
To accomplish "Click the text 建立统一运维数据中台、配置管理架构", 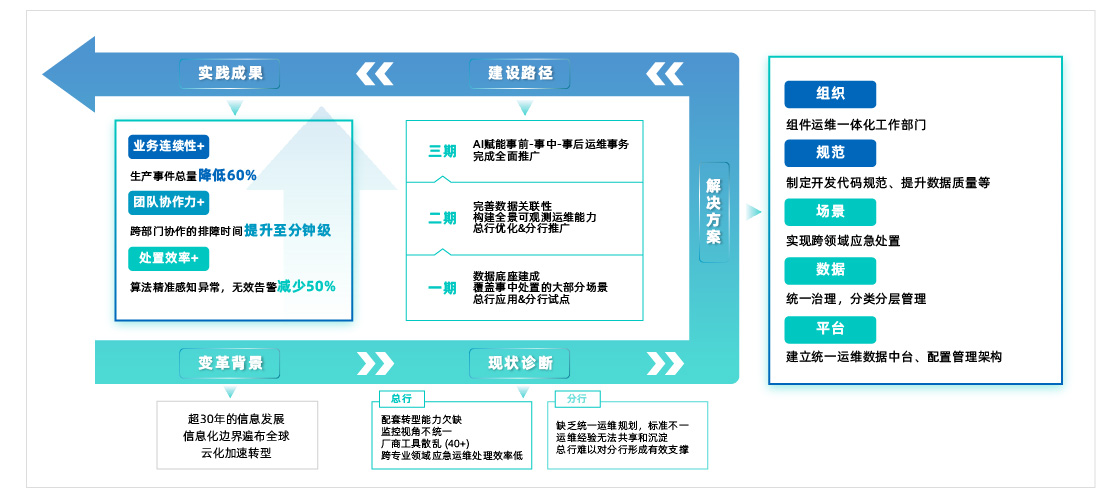I will [x=894, y=357].
